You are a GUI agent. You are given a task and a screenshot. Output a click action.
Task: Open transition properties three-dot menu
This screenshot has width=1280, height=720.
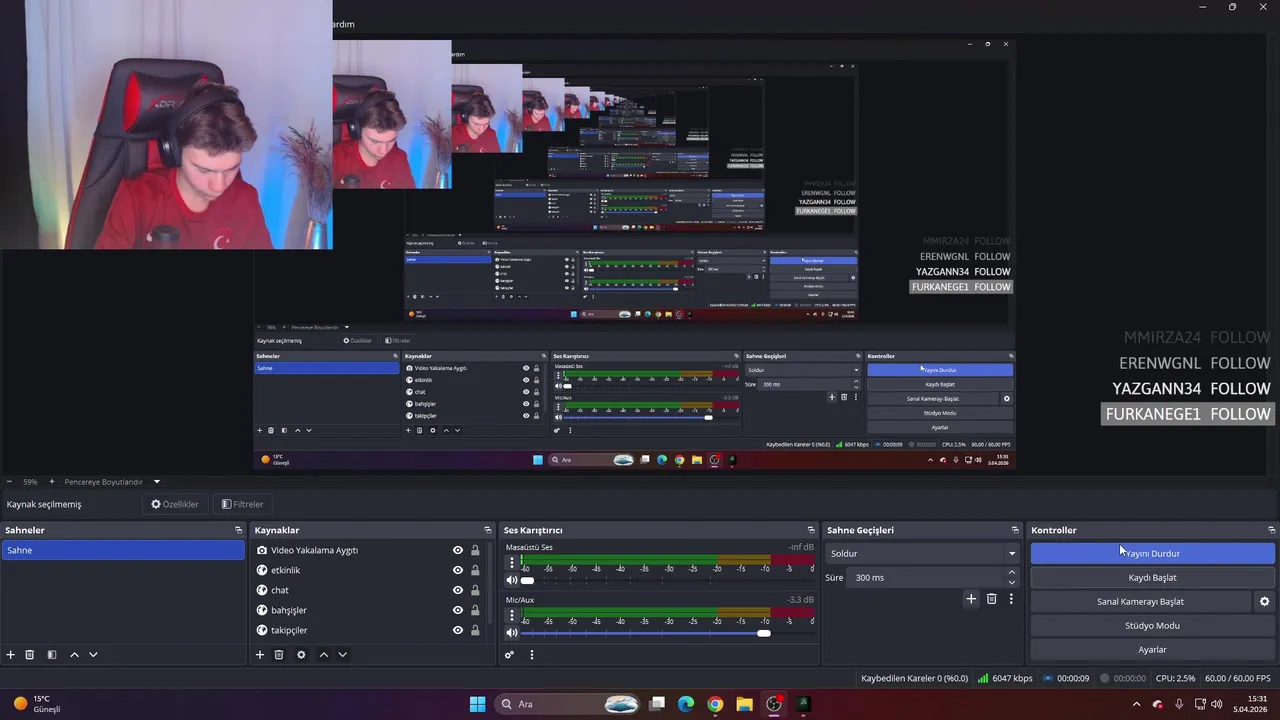tap(1011, 599)
